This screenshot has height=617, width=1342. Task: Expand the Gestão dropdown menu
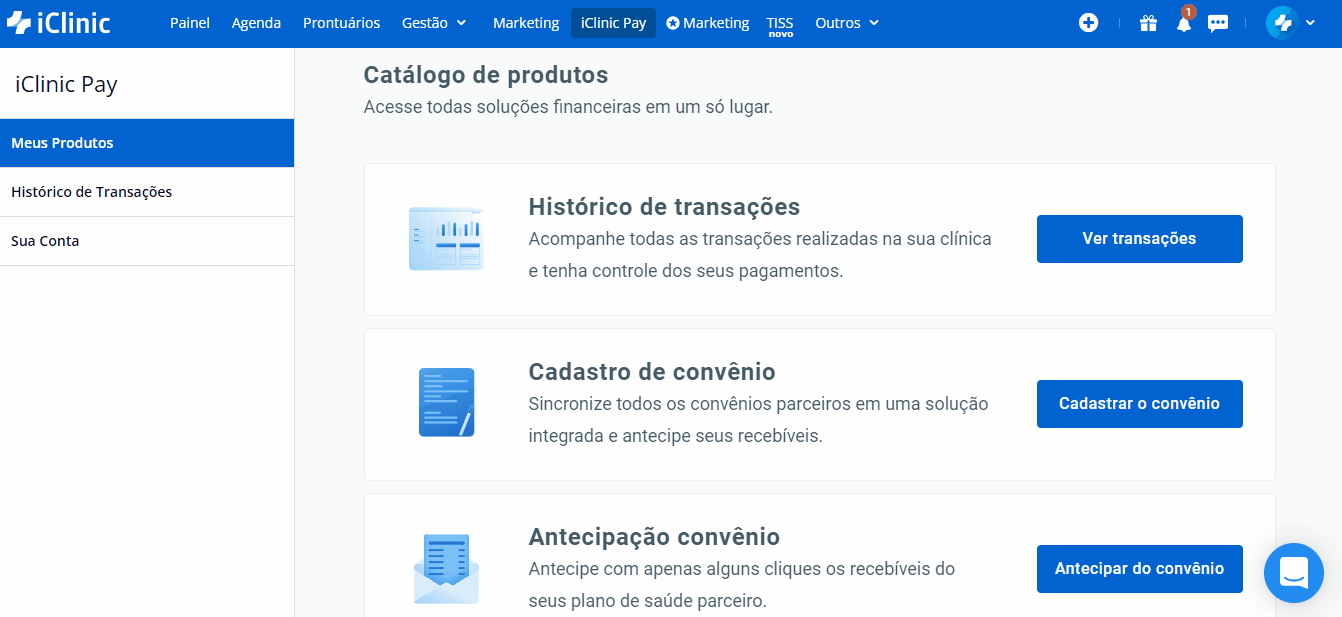(x=434, y=23)
